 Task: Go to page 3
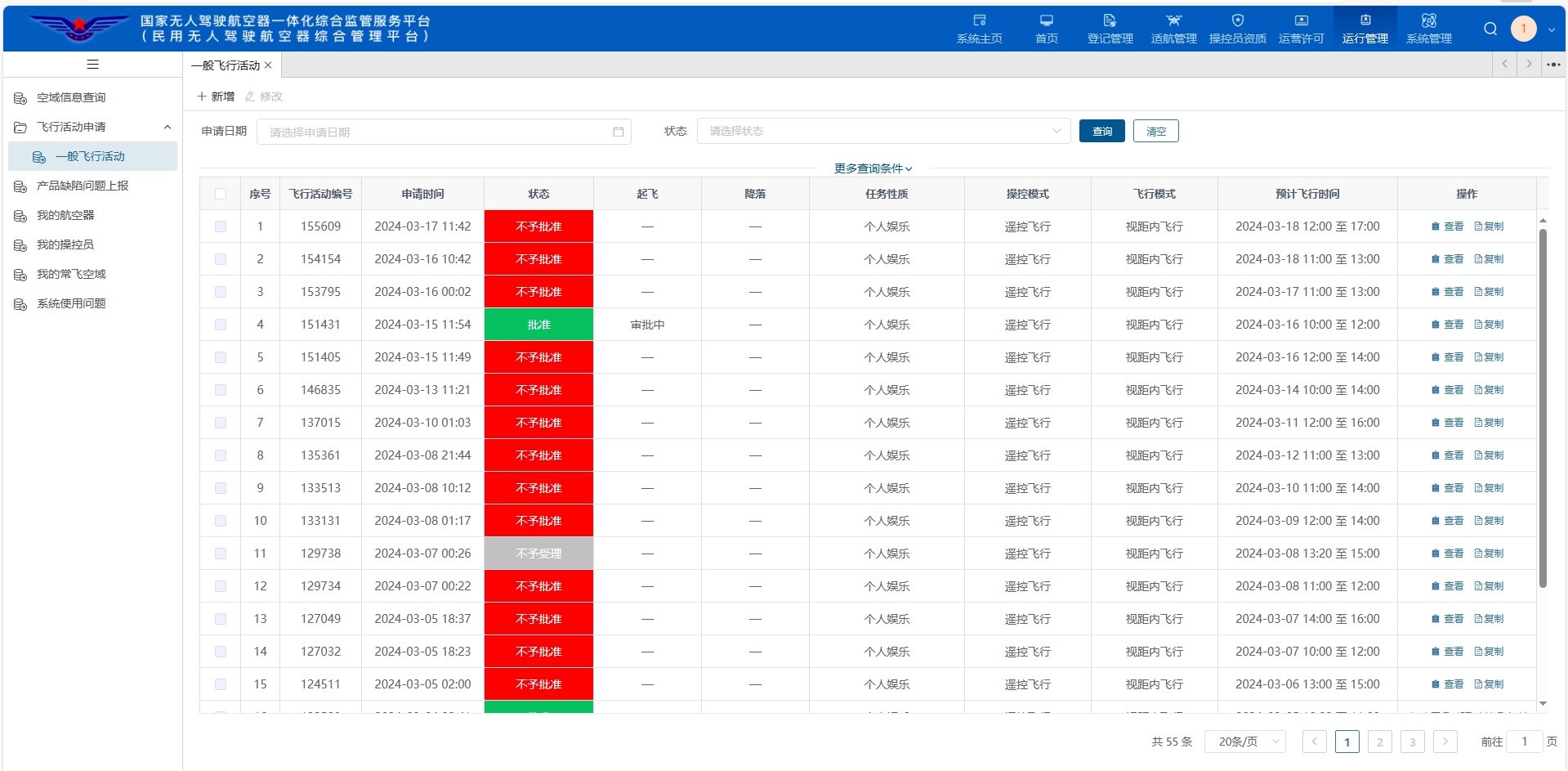1413,742
